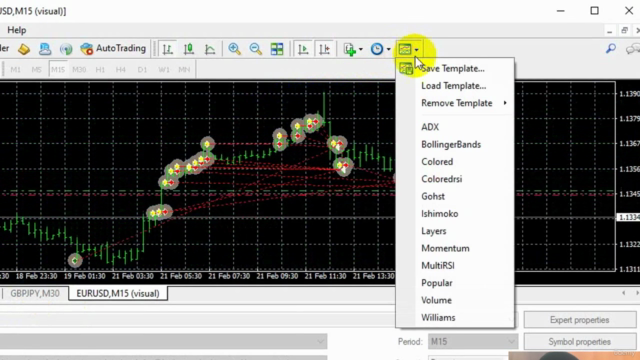
Task: Apply the Popular template
Action: (x=455, y=283)
